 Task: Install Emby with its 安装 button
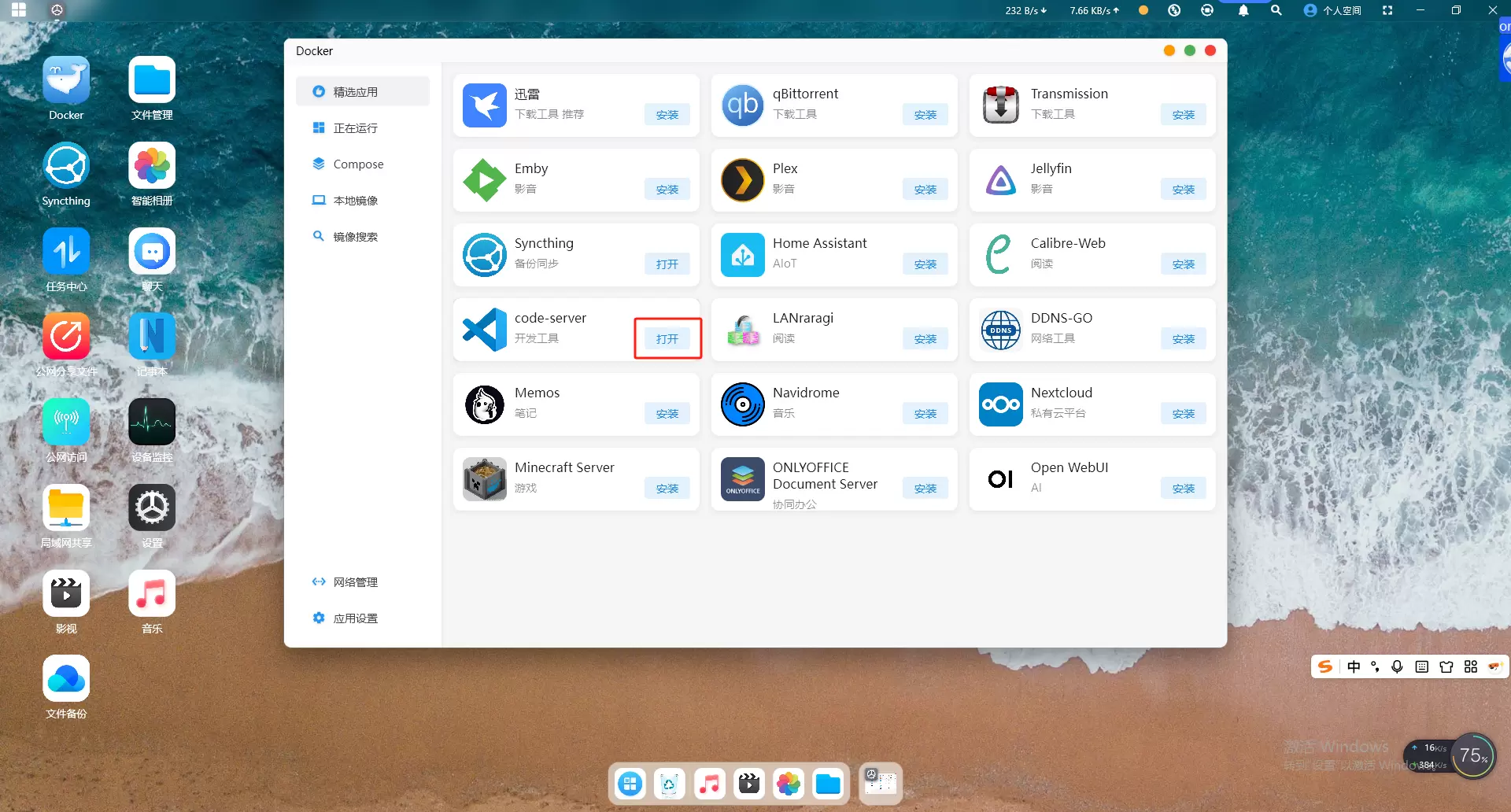click(x=667, y=190)
